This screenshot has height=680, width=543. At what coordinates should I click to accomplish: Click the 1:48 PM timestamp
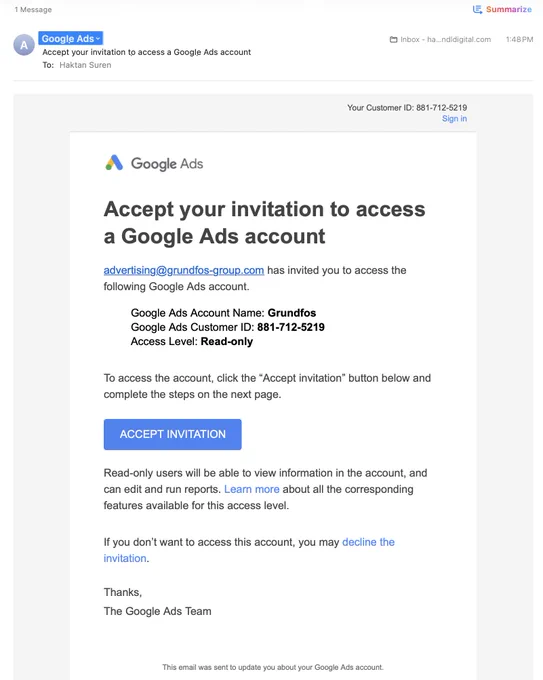[x=519, y=39]
